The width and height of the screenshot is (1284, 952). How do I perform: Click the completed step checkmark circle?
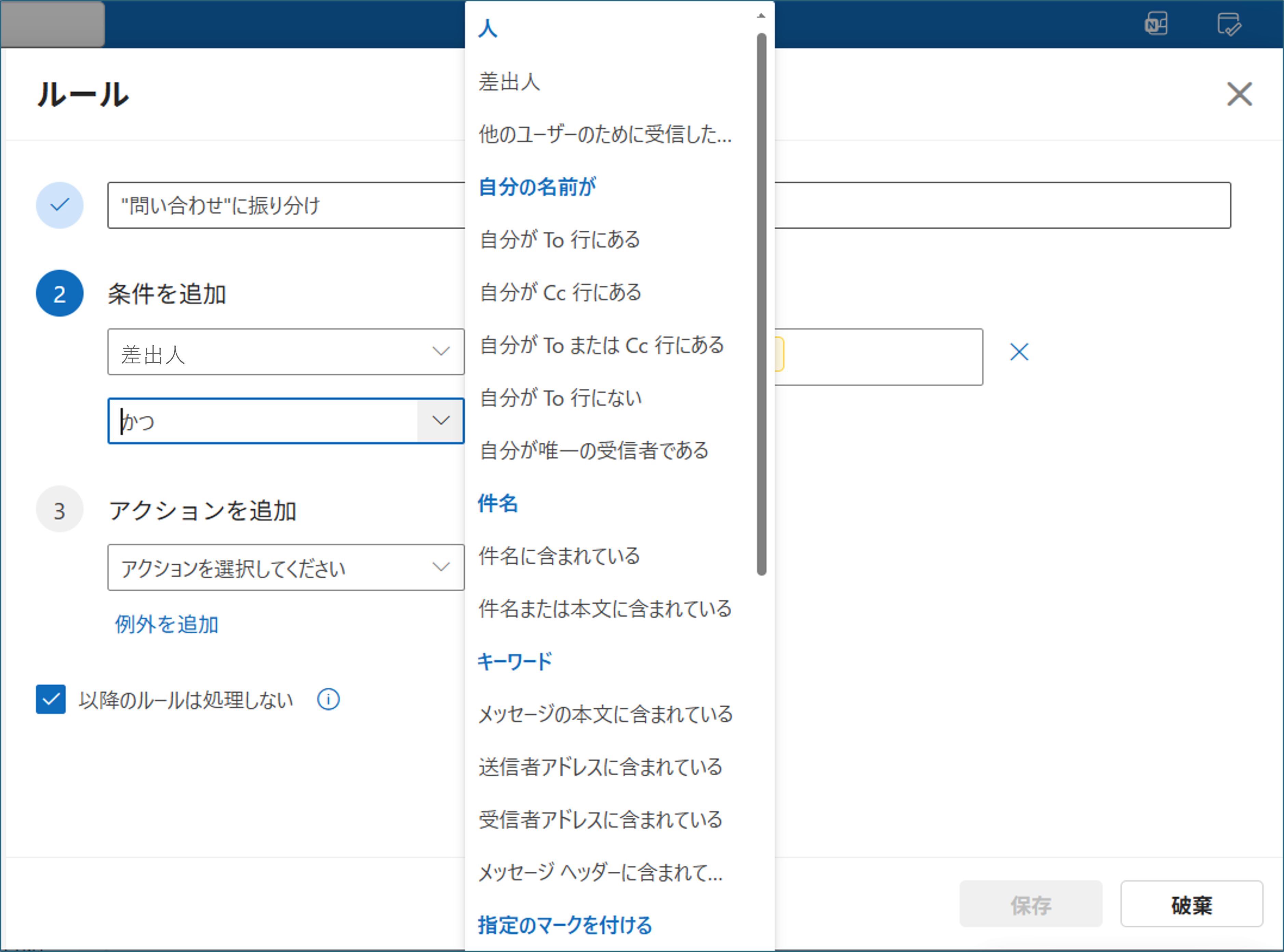pos(59,205)
